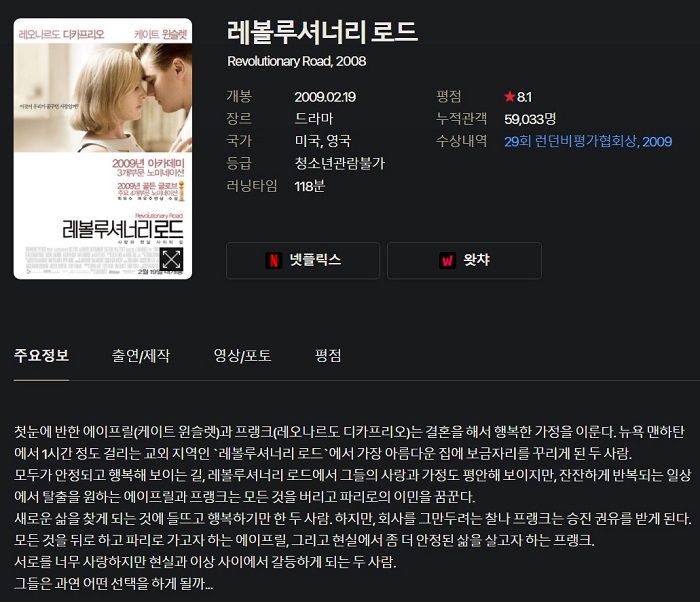Open the 왓챠 streaming button
The image size is (700, 602).
[x=464, y=260]
